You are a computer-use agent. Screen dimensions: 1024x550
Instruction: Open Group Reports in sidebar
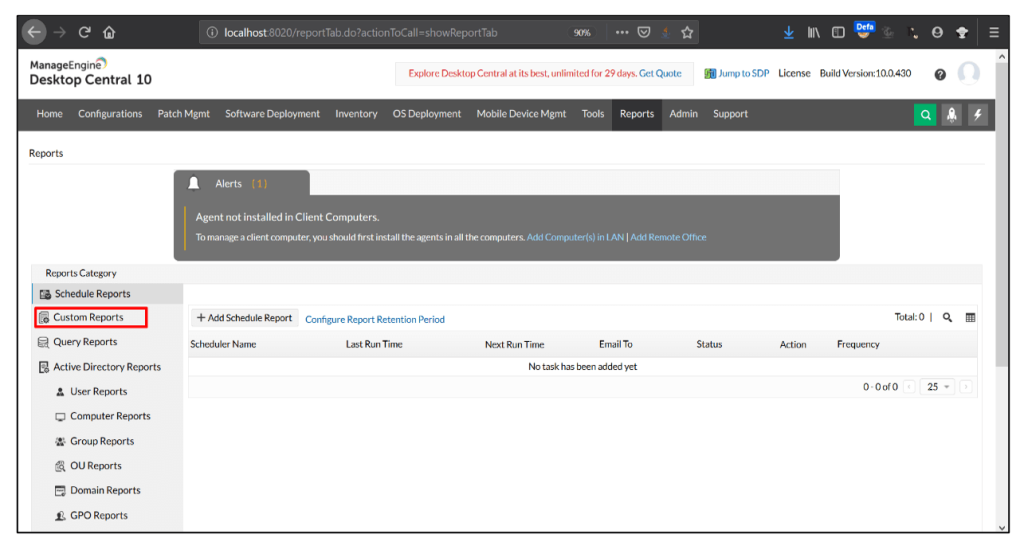tap(102, 441)
